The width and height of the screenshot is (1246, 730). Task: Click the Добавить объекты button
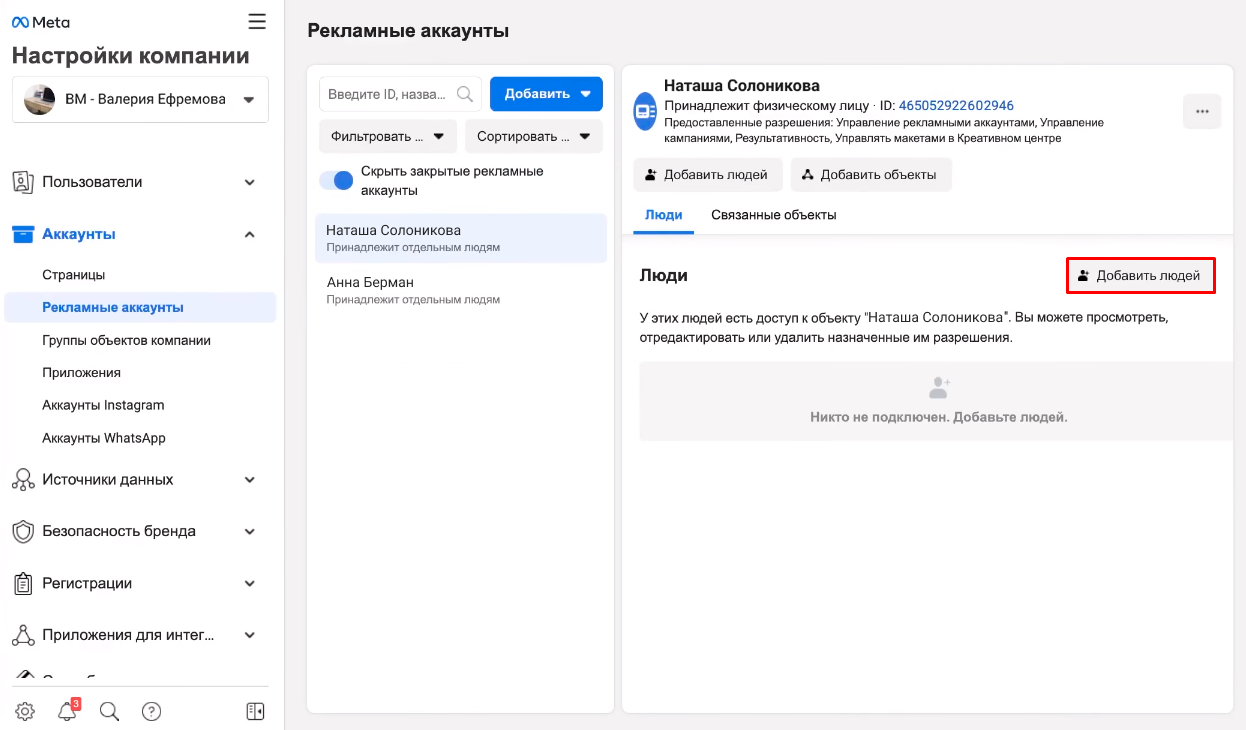point(871,175)
